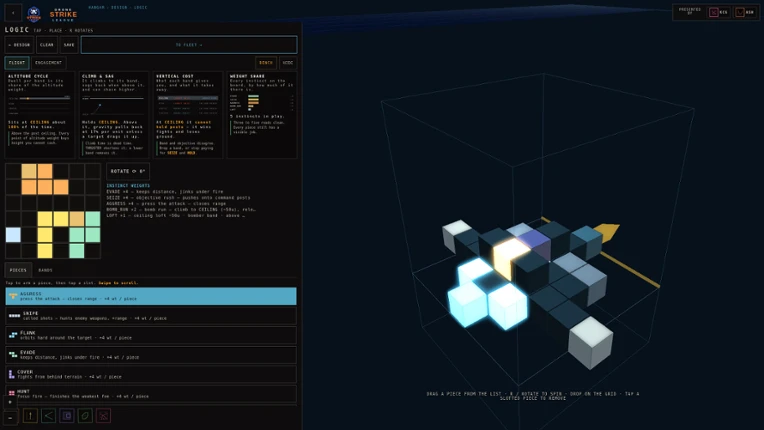Image resolution: width=764 pixels, height=430 pixels.
Task: Open the WEIGHT SHARE card
Action: point(262,115)
